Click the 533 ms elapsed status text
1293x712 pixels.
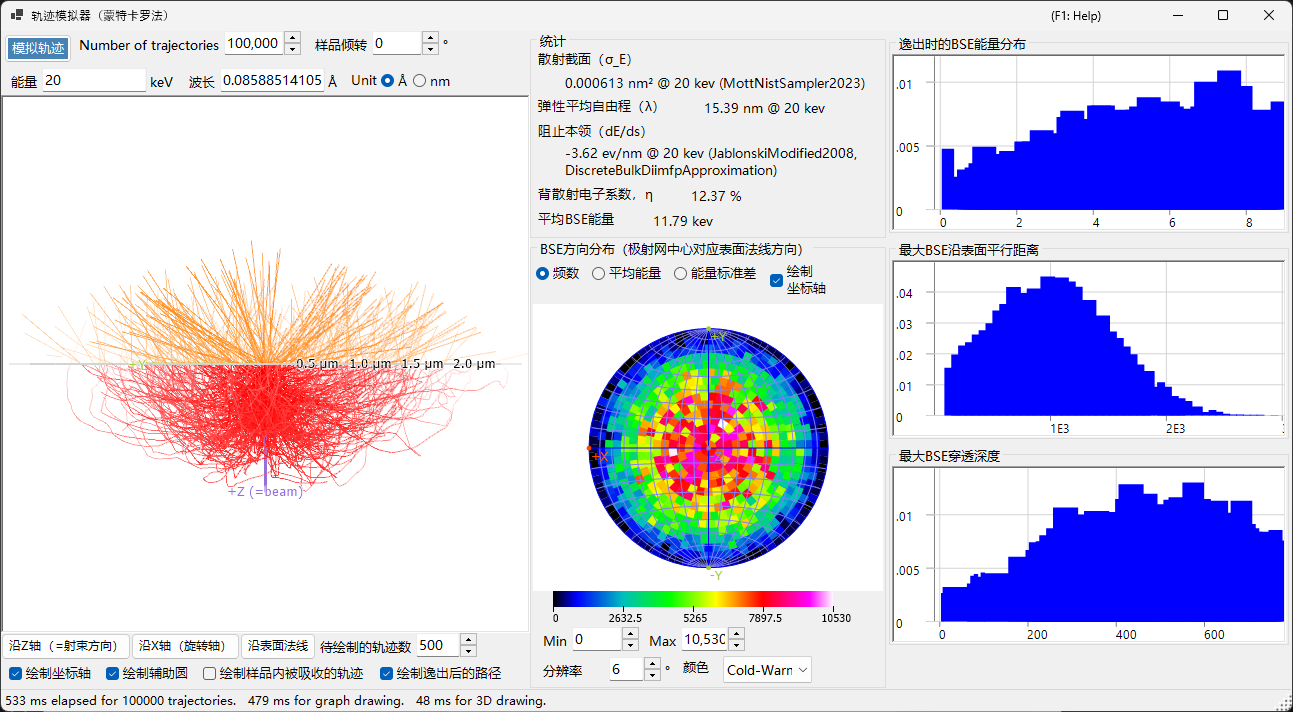[x=121, y=700]
